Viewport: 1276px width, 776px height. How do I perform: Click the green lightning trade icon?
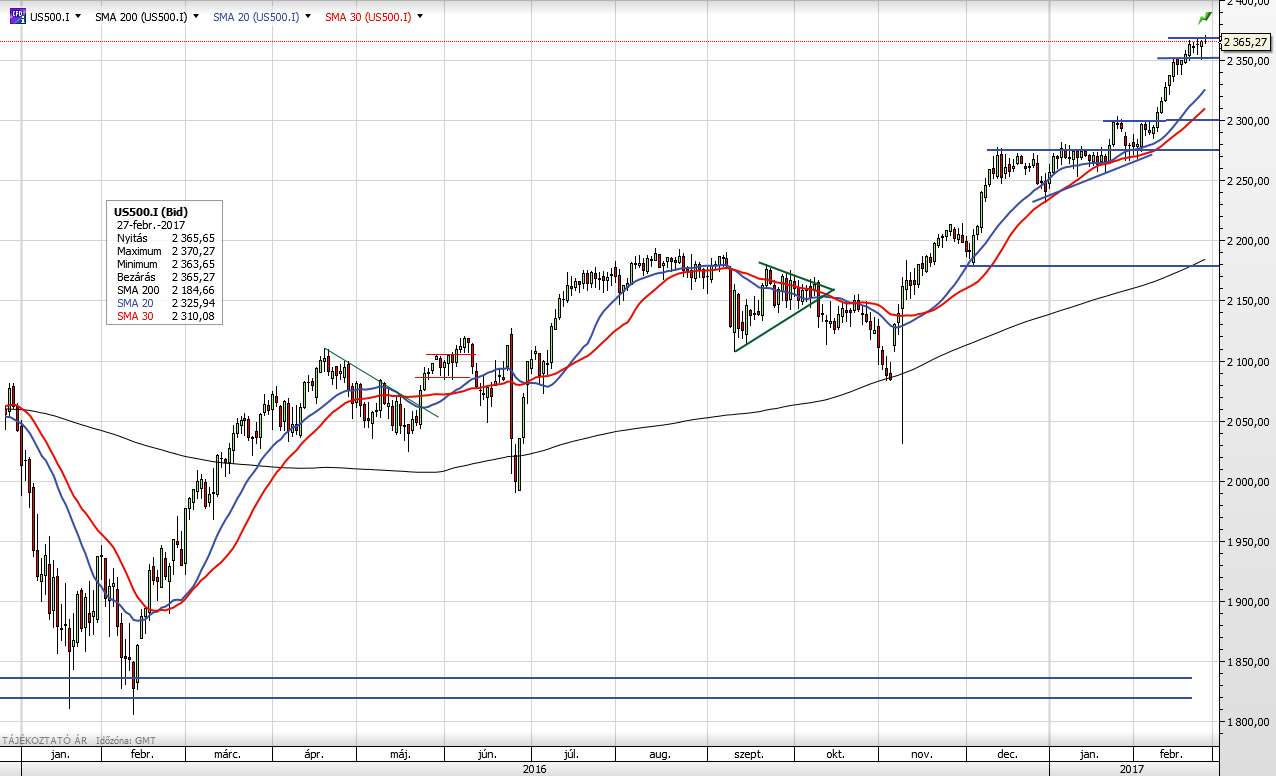click(x=1205, y=18)
